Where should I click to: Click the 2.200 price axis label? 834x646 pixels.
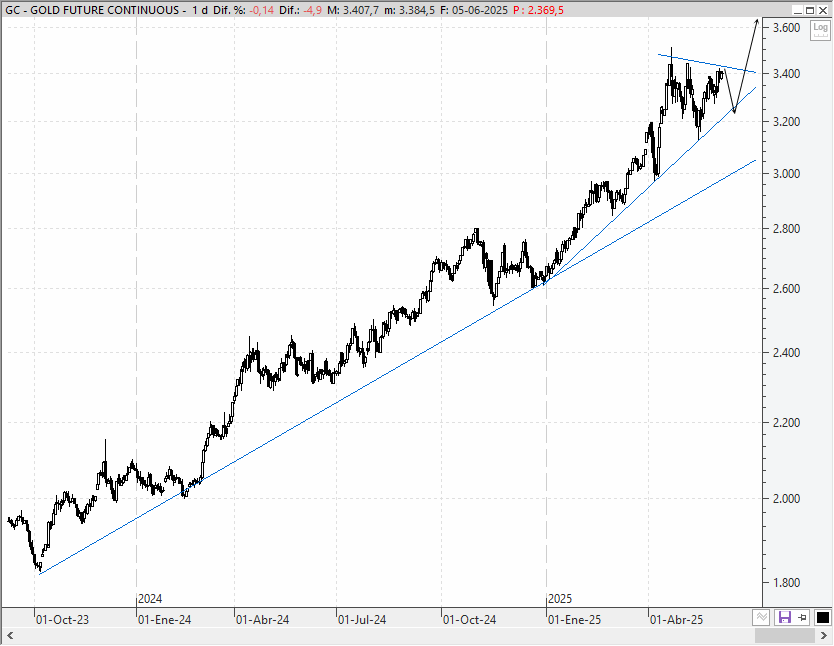pos(786,423)
